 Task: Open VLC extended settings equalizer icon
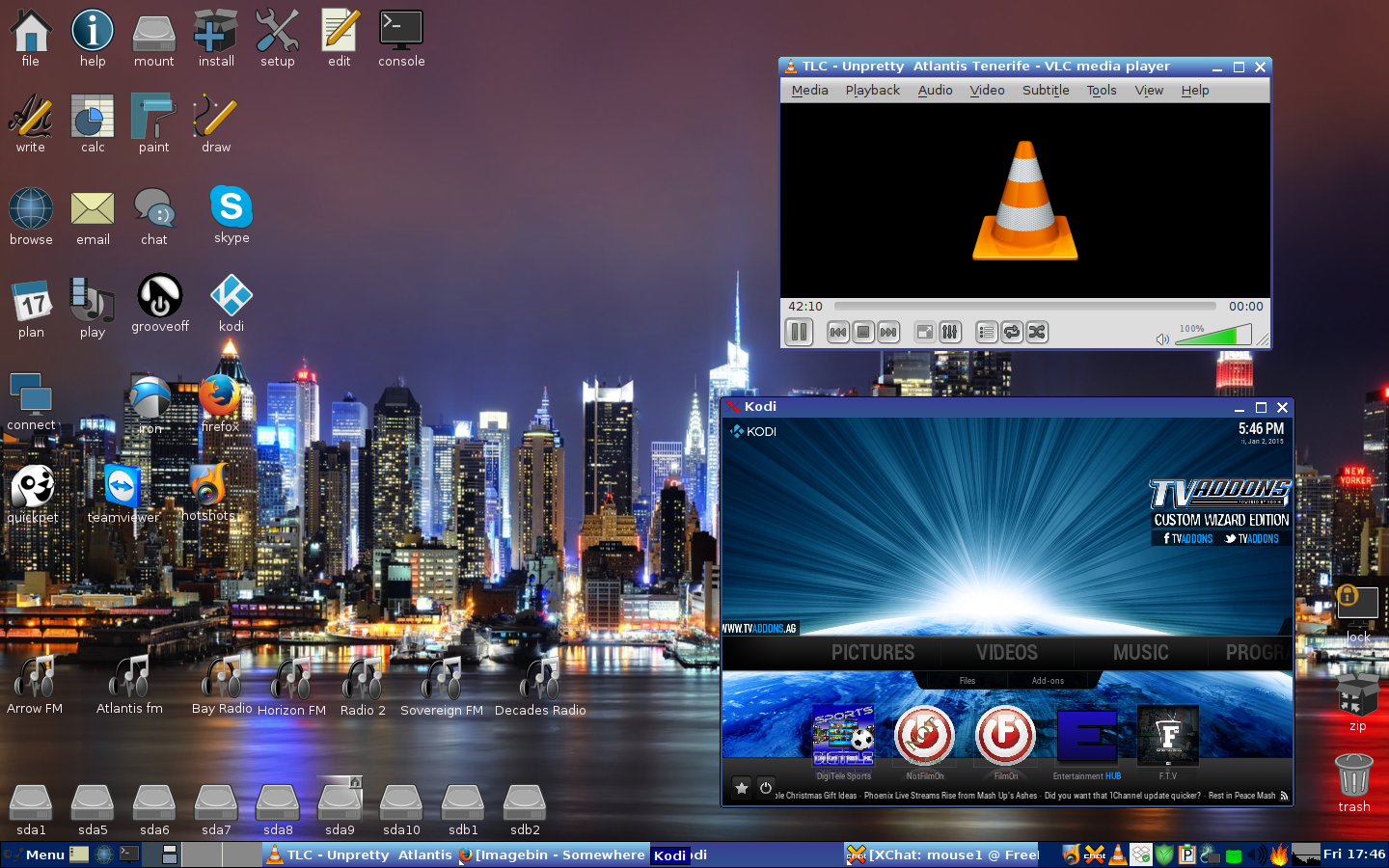tap(950, 333)
